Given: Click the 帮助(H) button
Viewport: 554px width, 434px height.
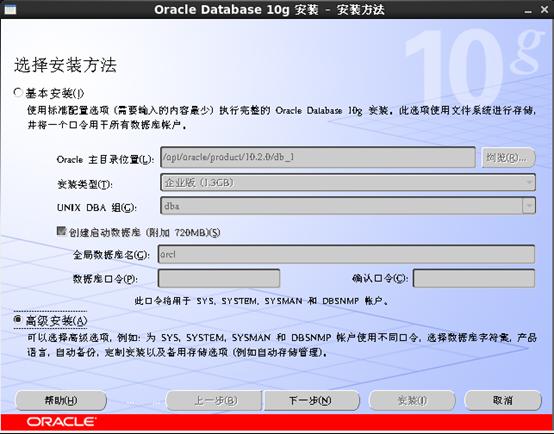Looking at the screenshot, I should pos(61,400).
